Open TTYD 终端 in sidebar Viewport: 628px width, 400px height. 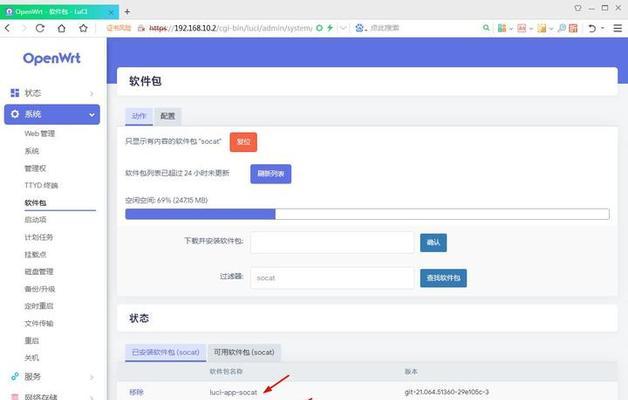(41, 185)
